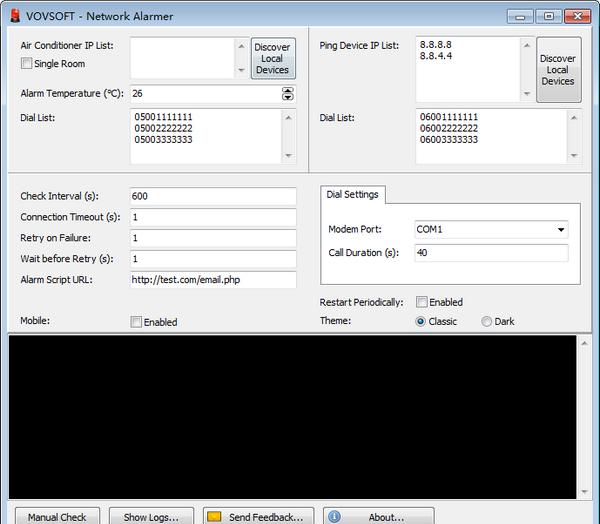Click up arrow of right Dial List scrollbar
The width and height of the screenshot is (600, 524).
point(574,118)
